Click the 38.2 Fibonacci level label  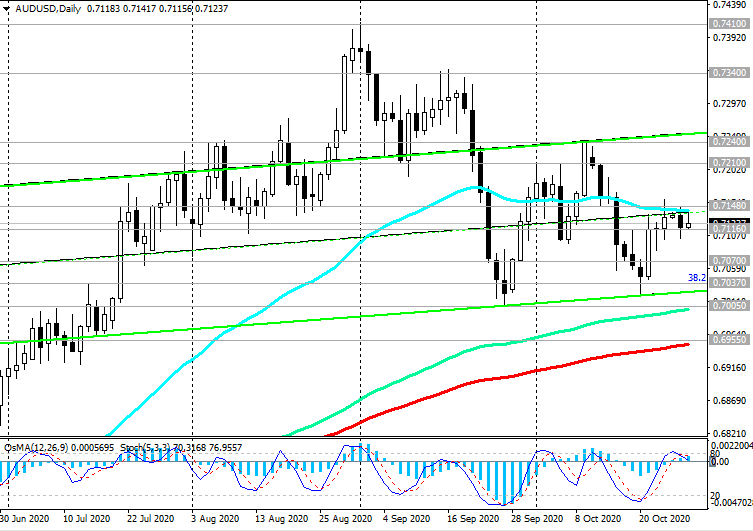[x=697, y=278]
